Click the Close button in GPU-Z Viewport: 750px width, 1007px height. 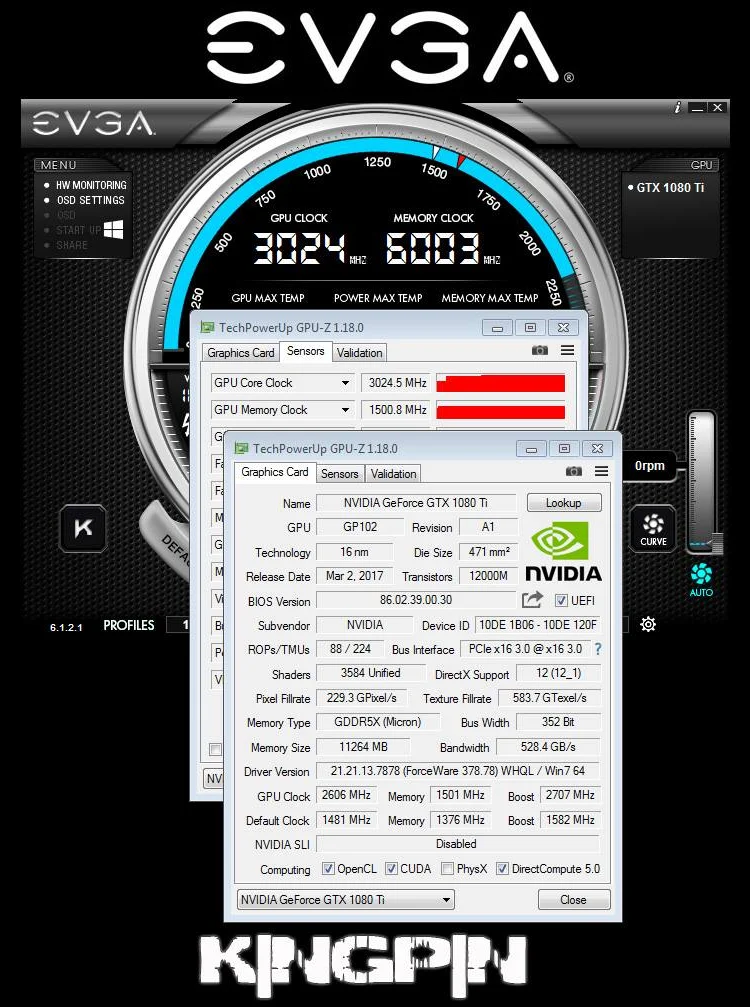[x=573, y=900]
